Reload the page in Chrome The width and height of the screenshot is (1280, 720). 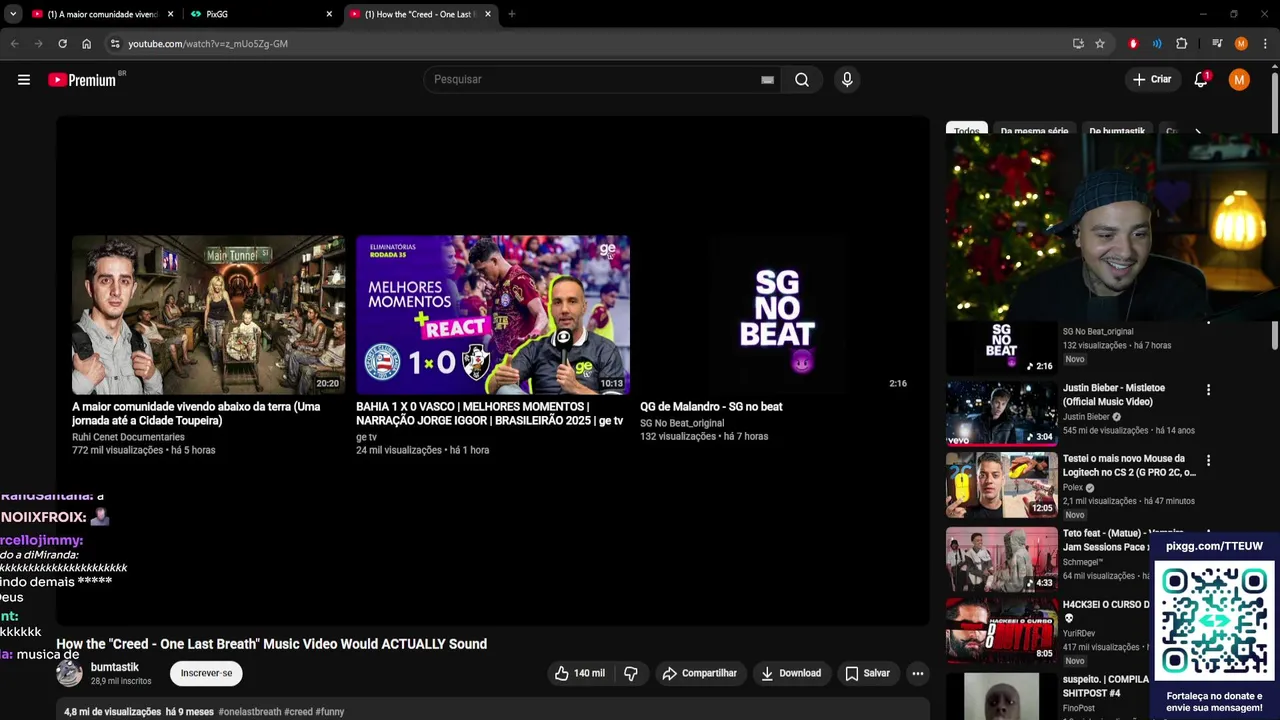62,44
